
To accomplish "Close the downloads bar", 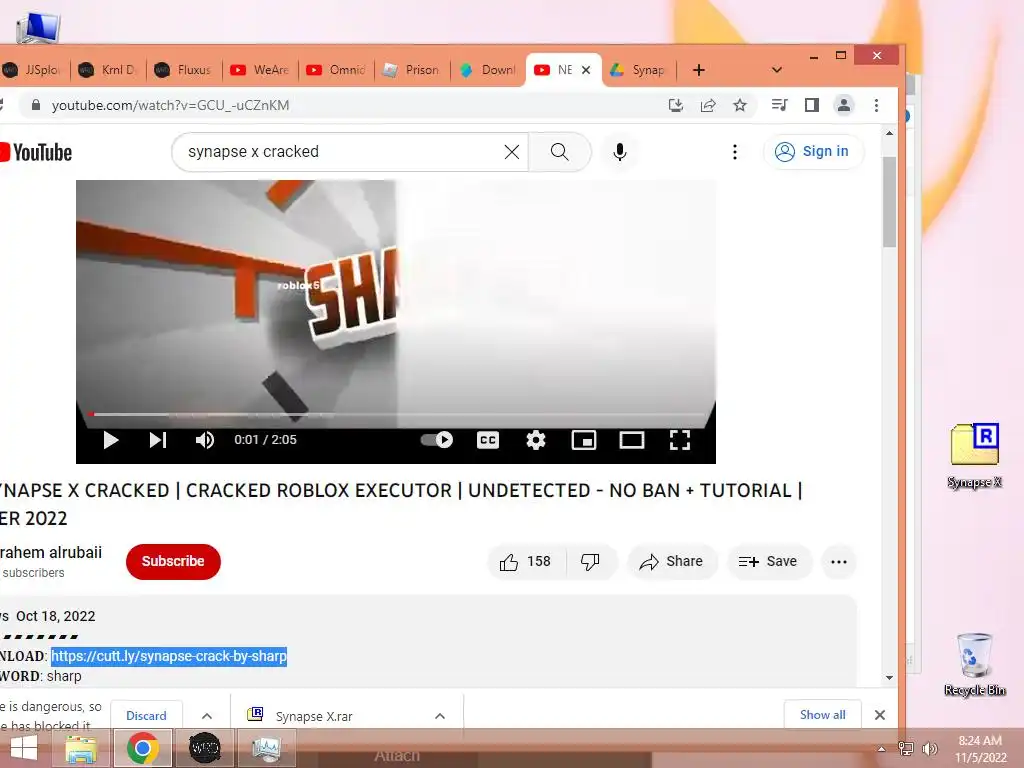I will point(880,715).
